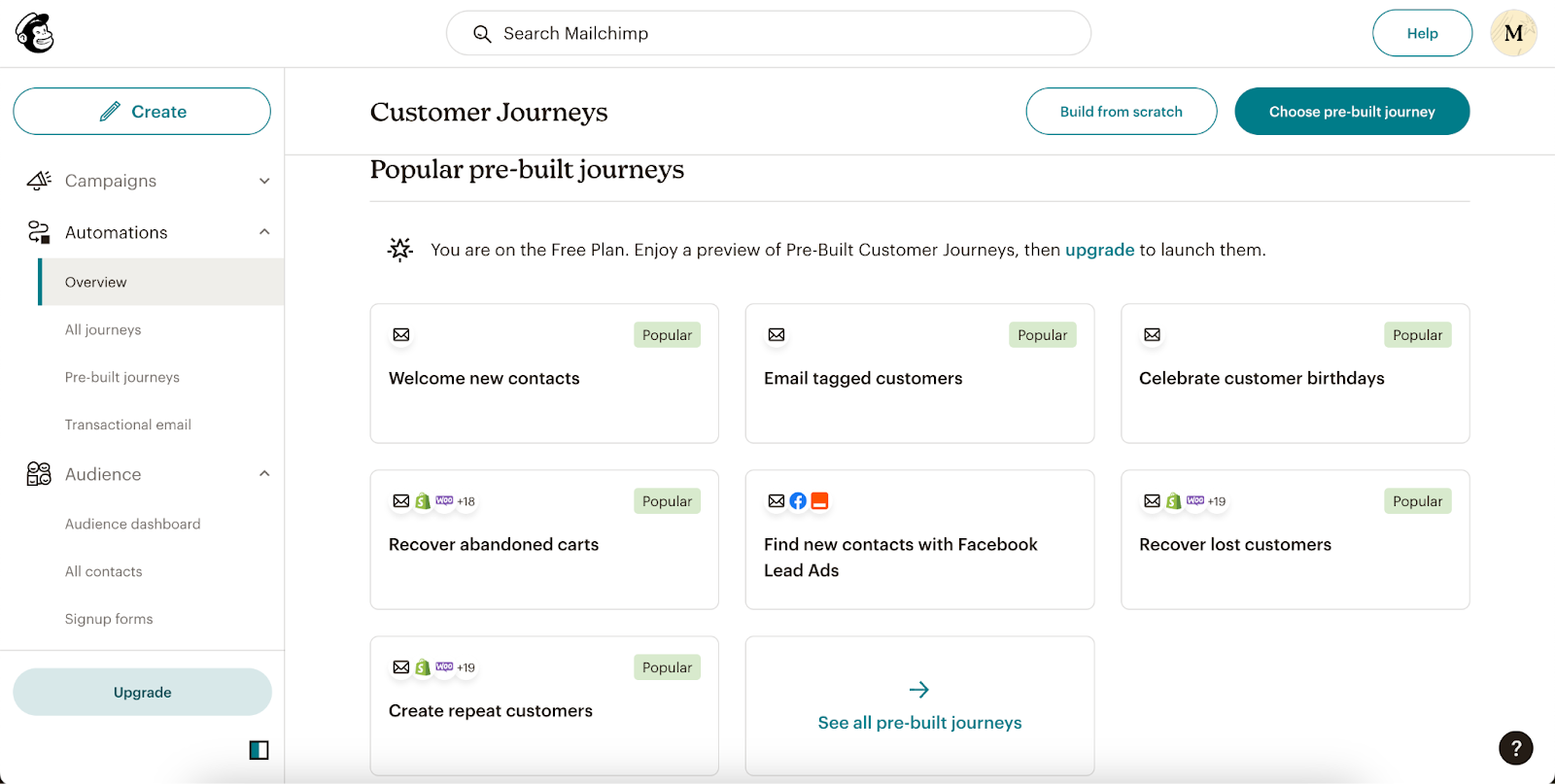This screenshot has height=784, width=1555.
Task: Click envelope icon on Email tagged customers
Action: [777, 335]
